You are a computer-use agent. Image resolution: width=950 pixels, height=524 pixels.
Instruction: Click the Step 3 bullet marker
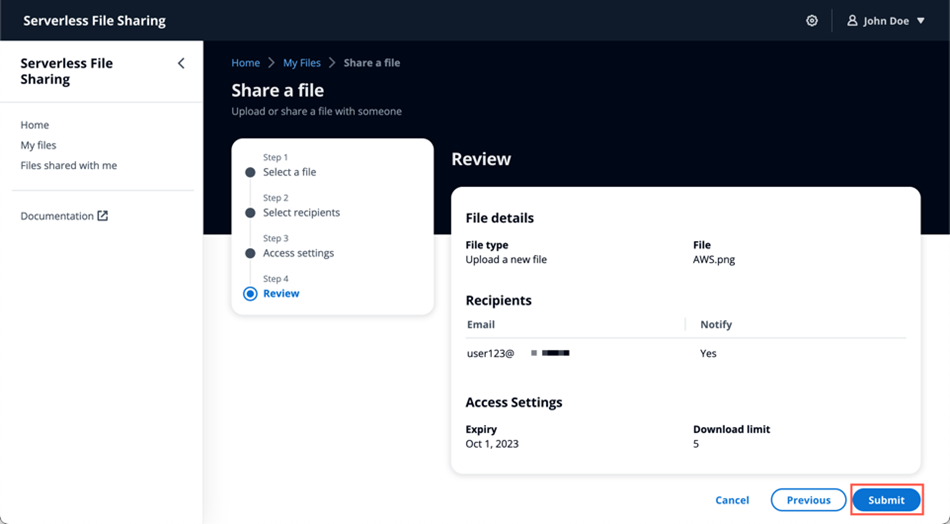click(250, 253)
